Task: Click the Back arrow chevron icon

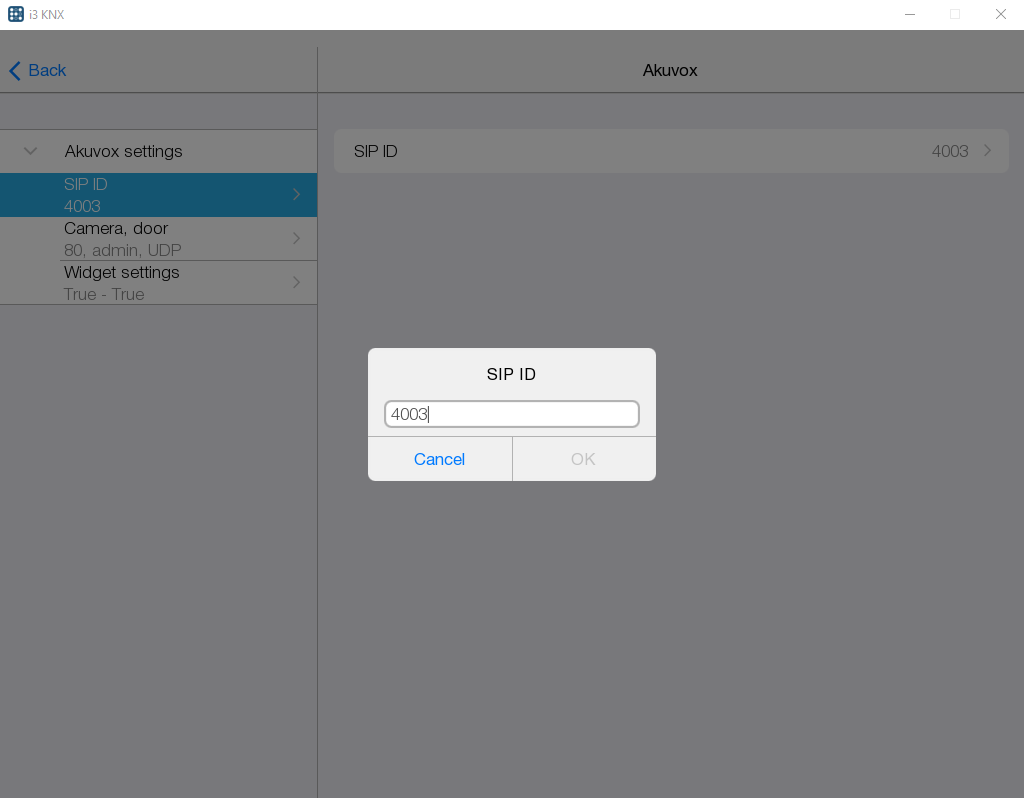Action: click(15, 71)
